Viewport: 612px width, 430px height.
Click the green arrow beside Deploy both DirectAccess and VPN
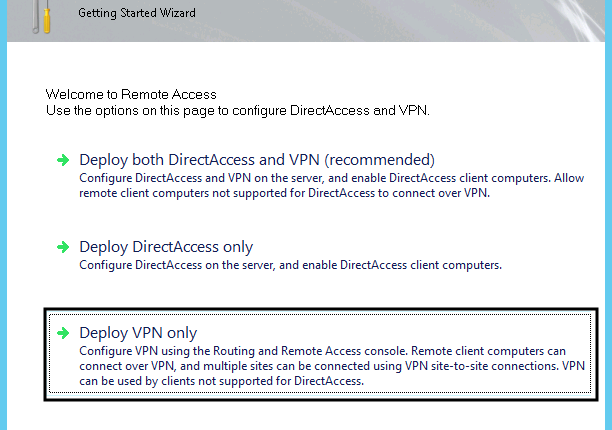click(62, 160)
